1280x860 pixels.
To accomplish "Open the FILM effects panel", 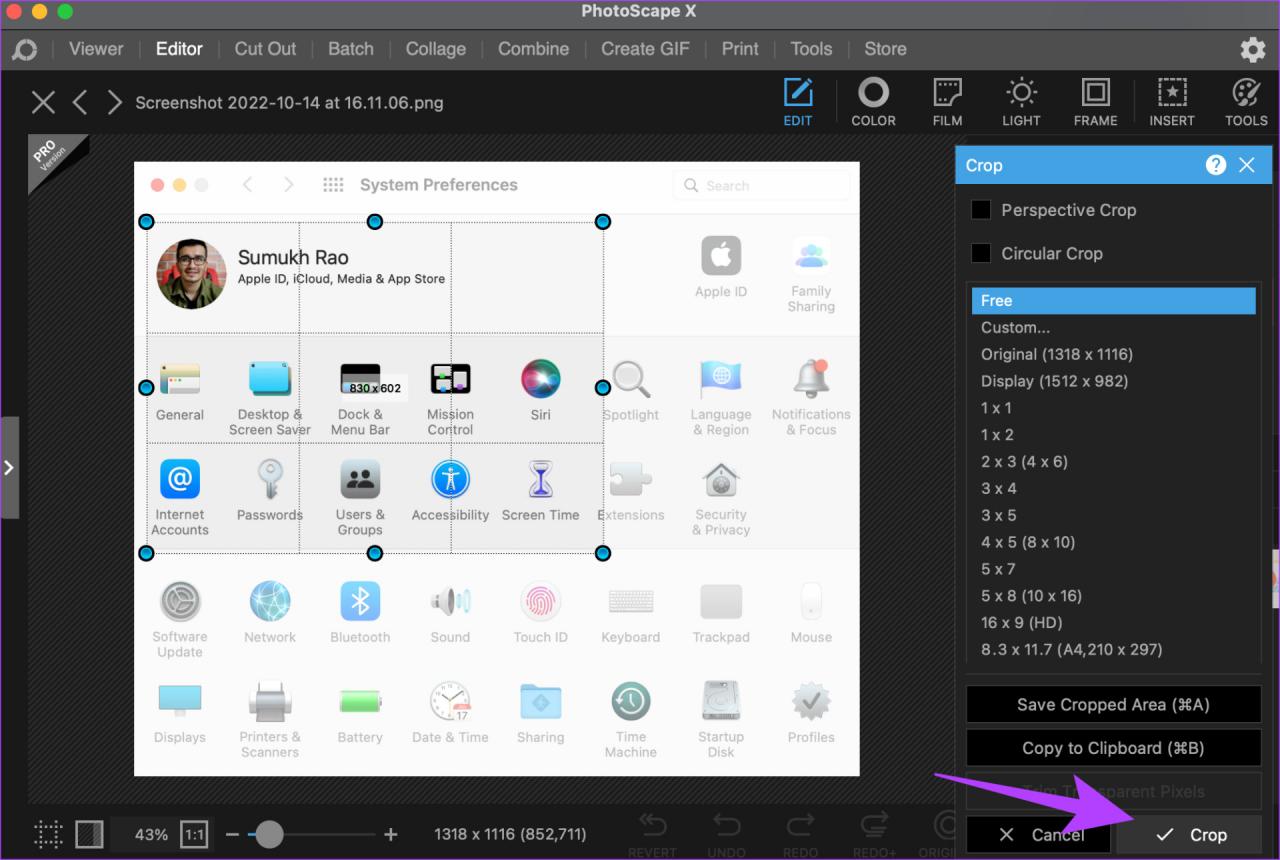I will tap(947, 103).
